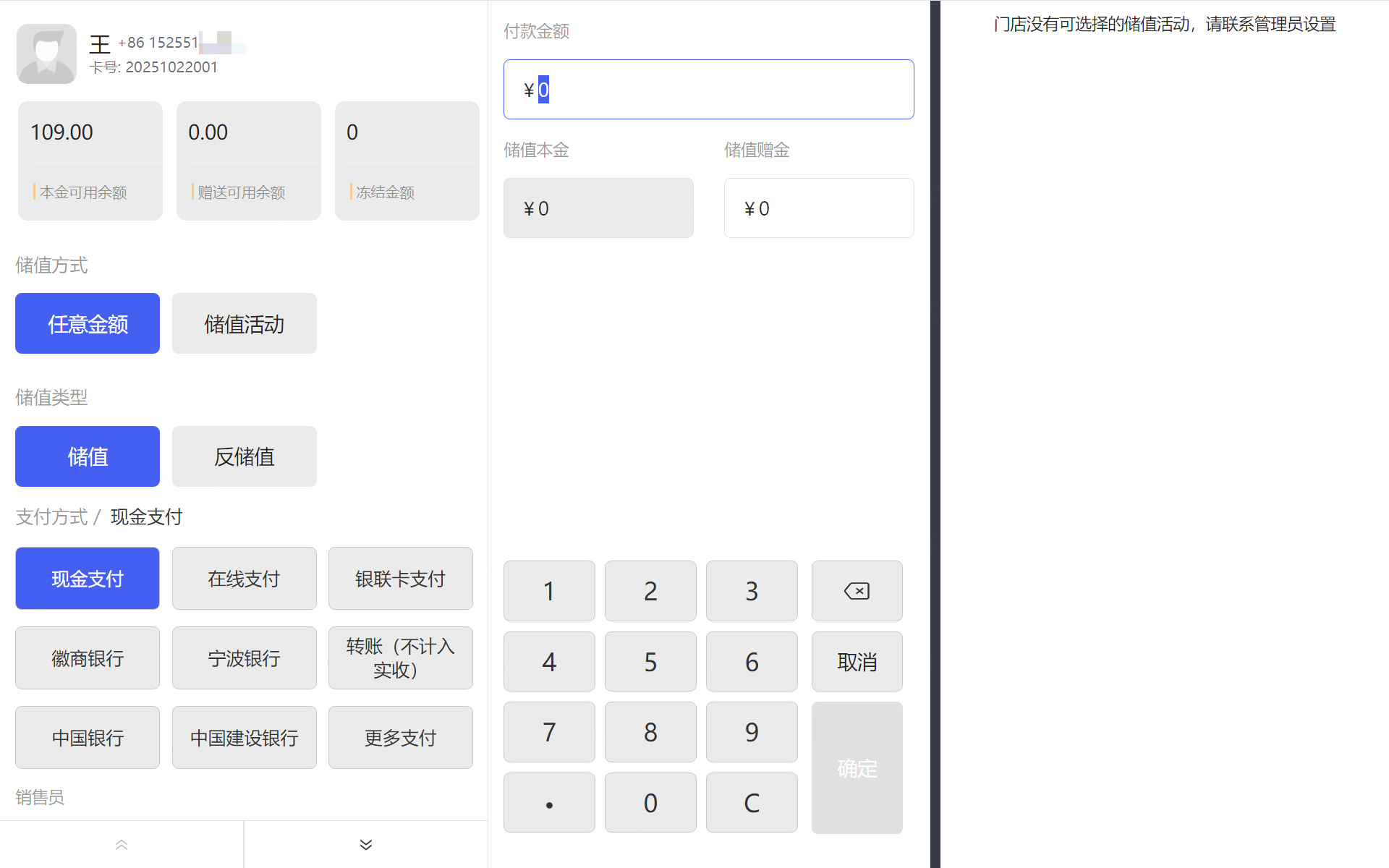This screenshot has width=1389, height=868.
Task: Select 储值 recharge type
Action: coord(88,456)
